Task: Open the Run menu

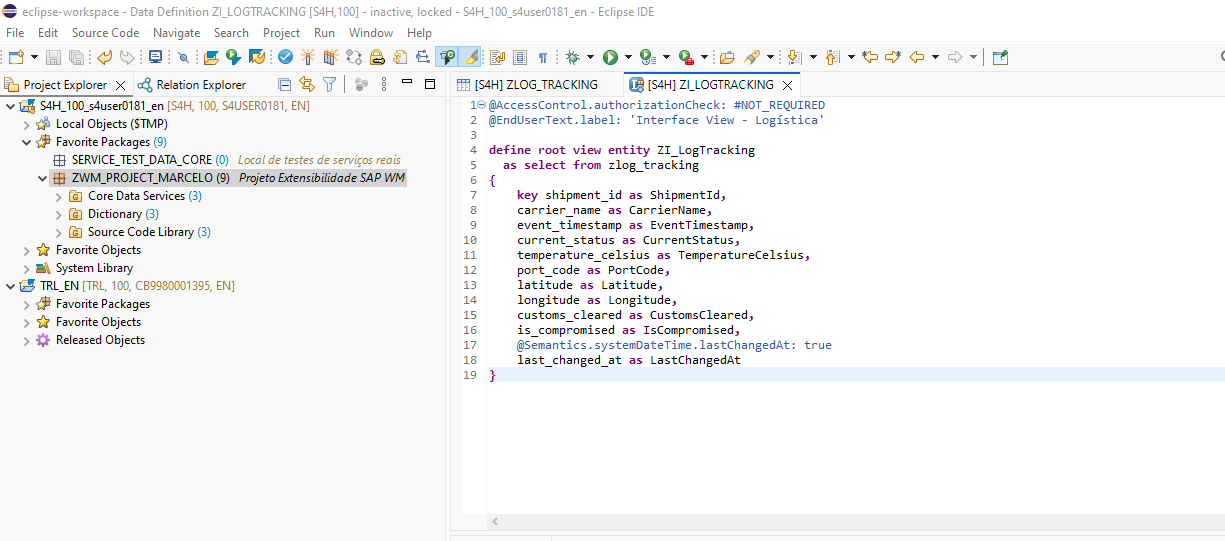Action: tap(324, 33)
